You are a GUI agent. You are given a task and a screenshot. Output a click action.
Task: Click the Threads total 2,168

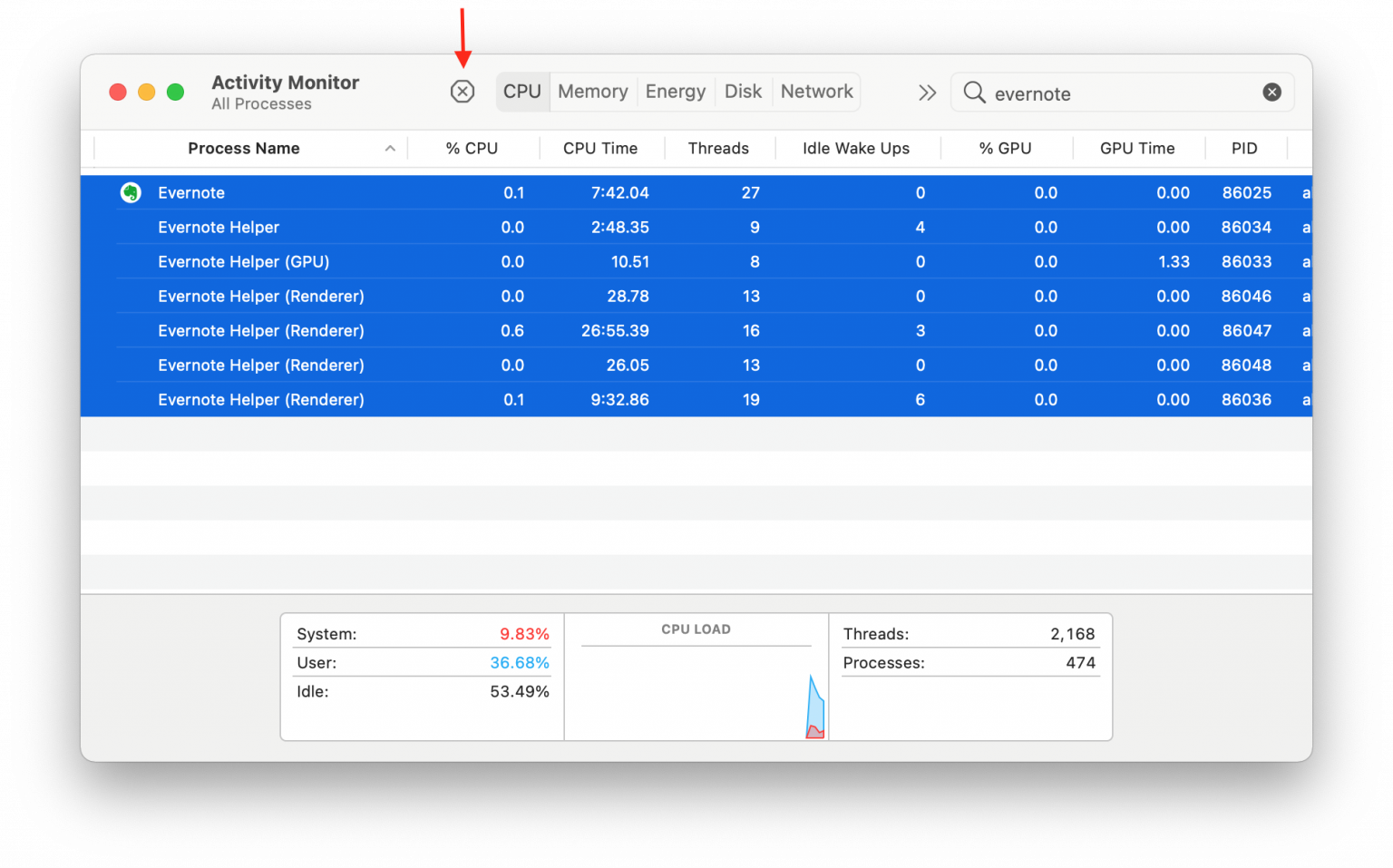tap(1072, 634)
